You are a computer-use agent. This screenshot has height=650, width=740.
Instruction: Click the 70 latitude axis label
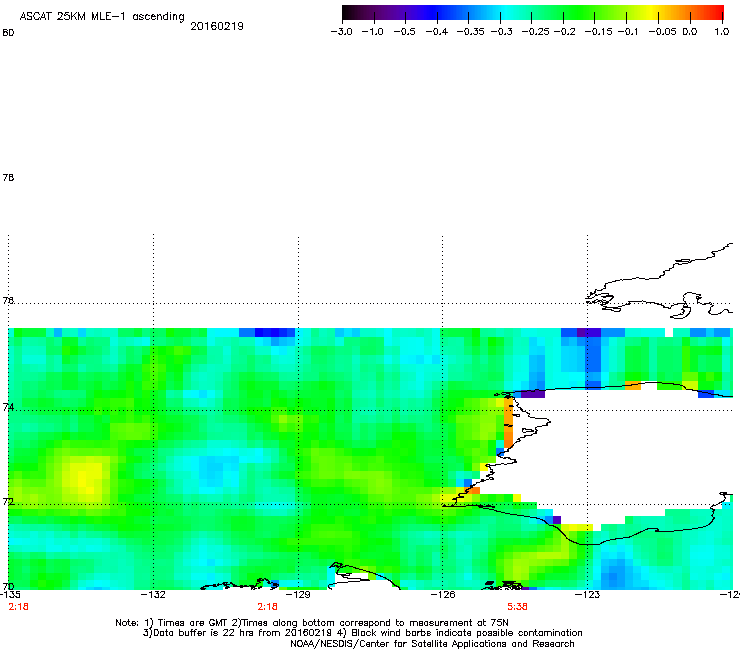8,587
